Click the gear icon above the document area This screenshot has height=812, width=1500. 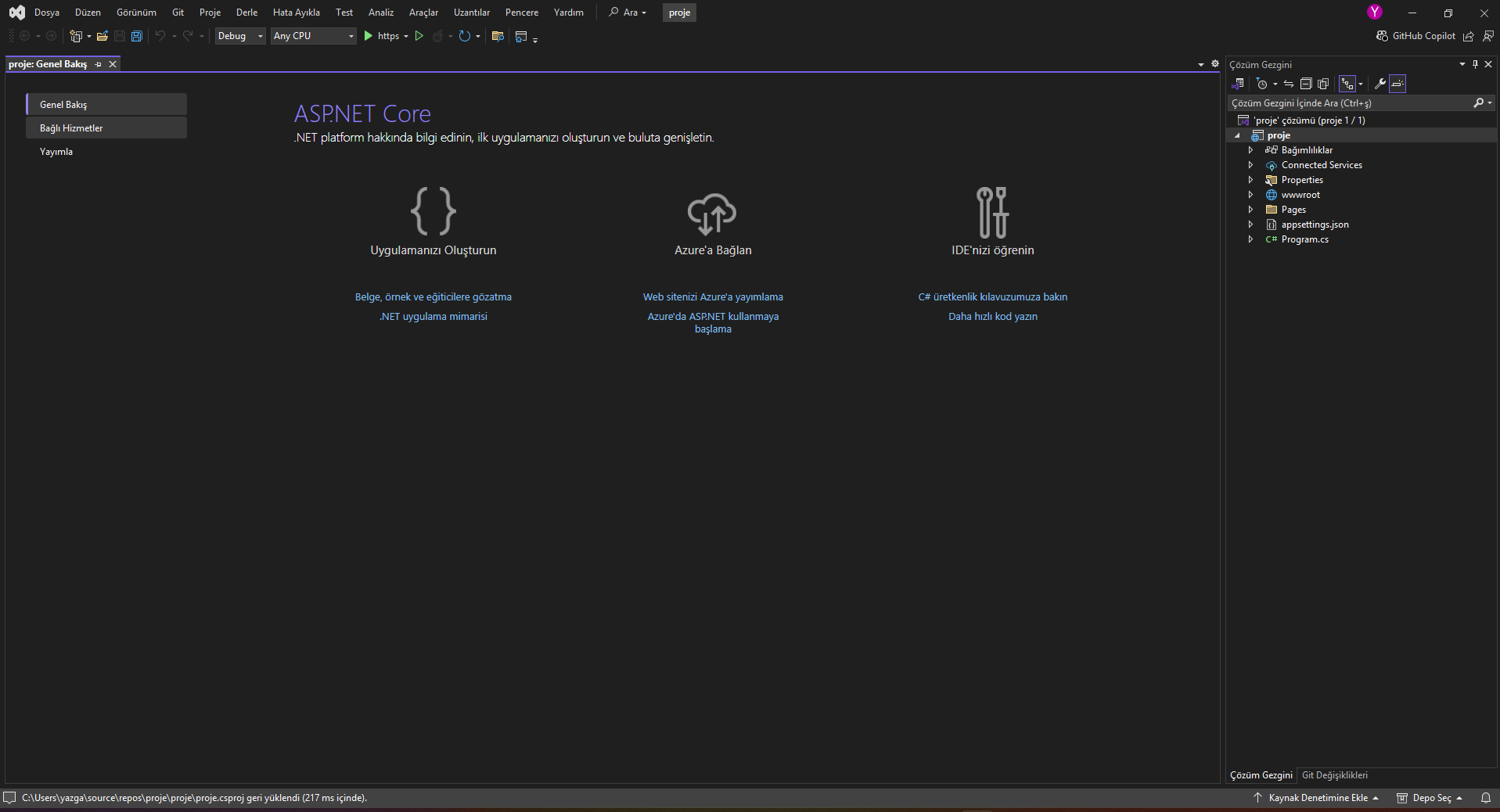click(x=1215, y=63)
